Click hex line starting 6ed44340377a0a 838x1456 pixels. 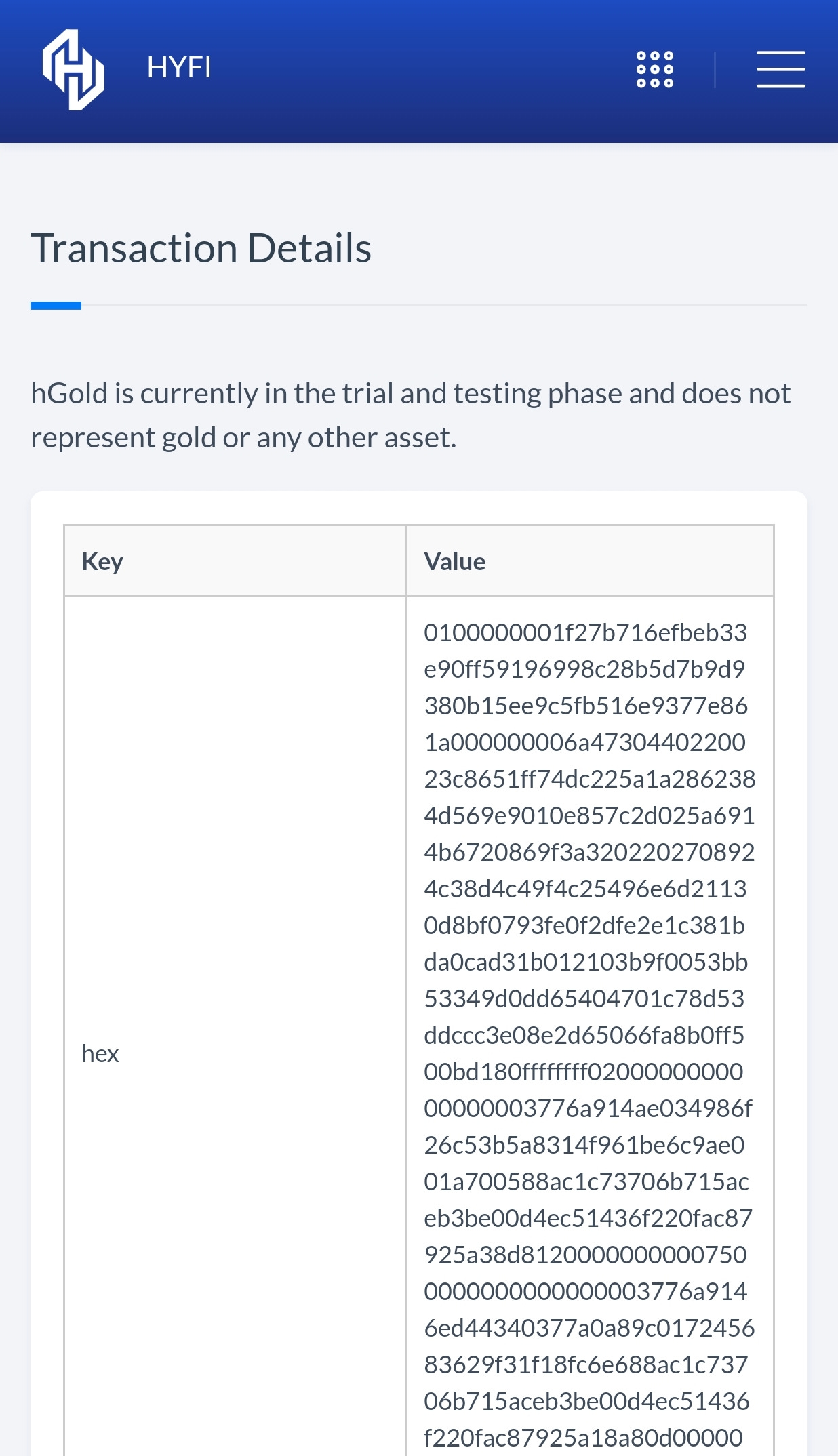(x=589, y=1328)
